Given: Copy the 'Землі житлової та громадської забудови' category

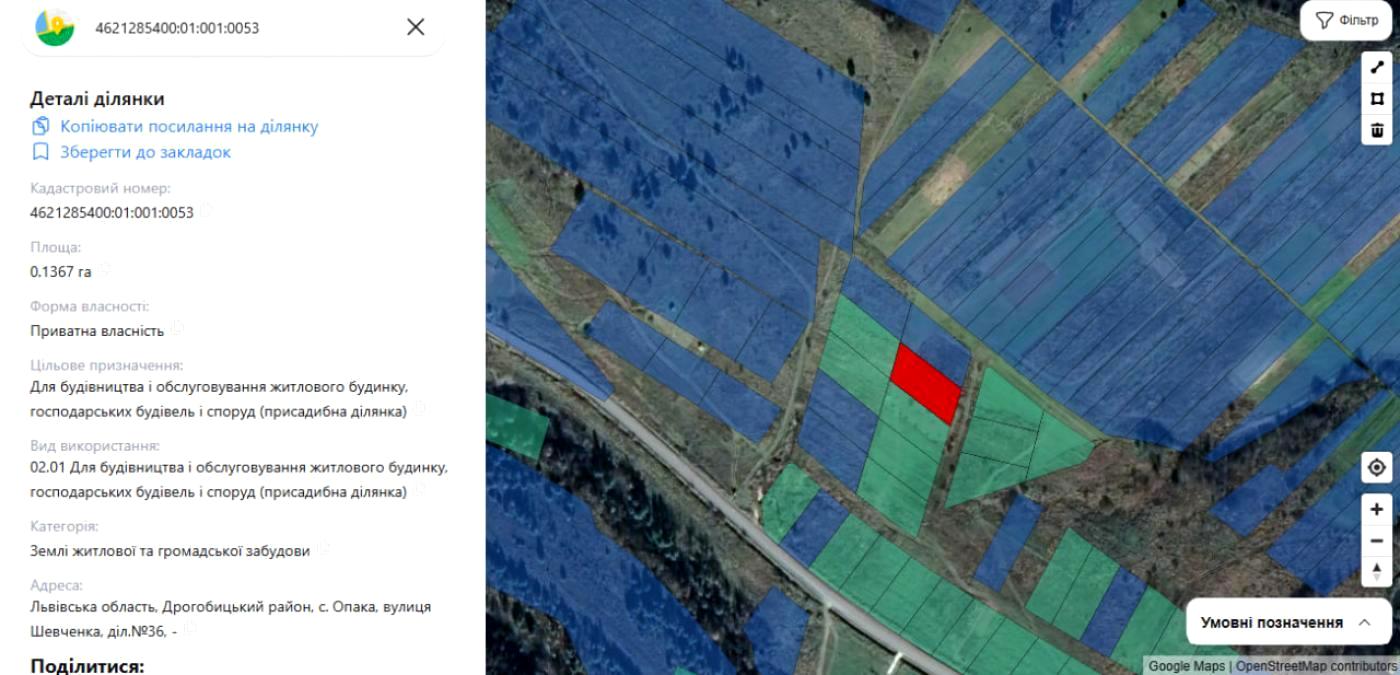Looking at the screenshot, I should [x=324, y=549].
